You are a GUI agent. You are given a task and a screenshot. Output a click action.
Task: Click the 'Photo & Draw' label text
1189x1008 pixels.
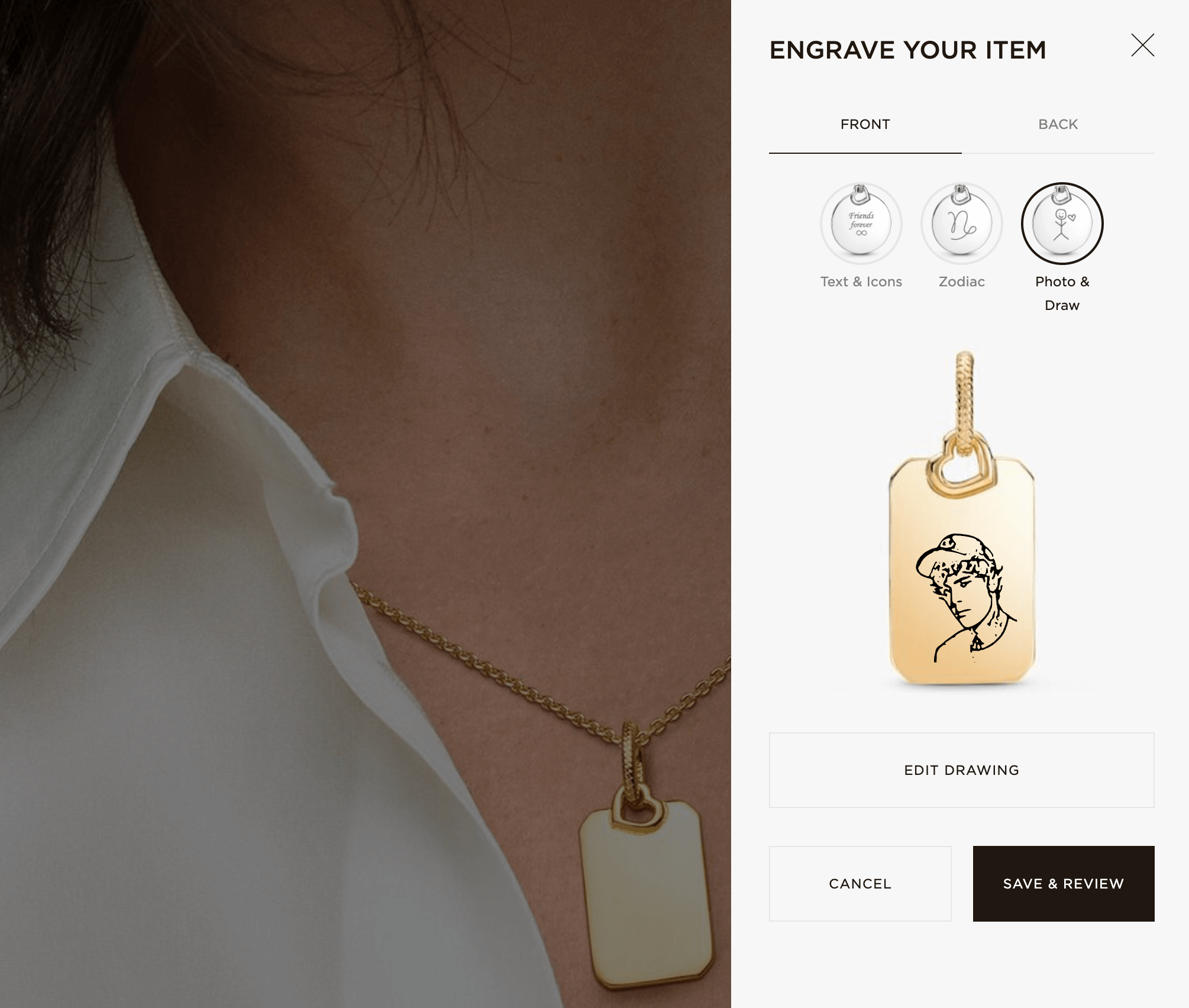1062,293
